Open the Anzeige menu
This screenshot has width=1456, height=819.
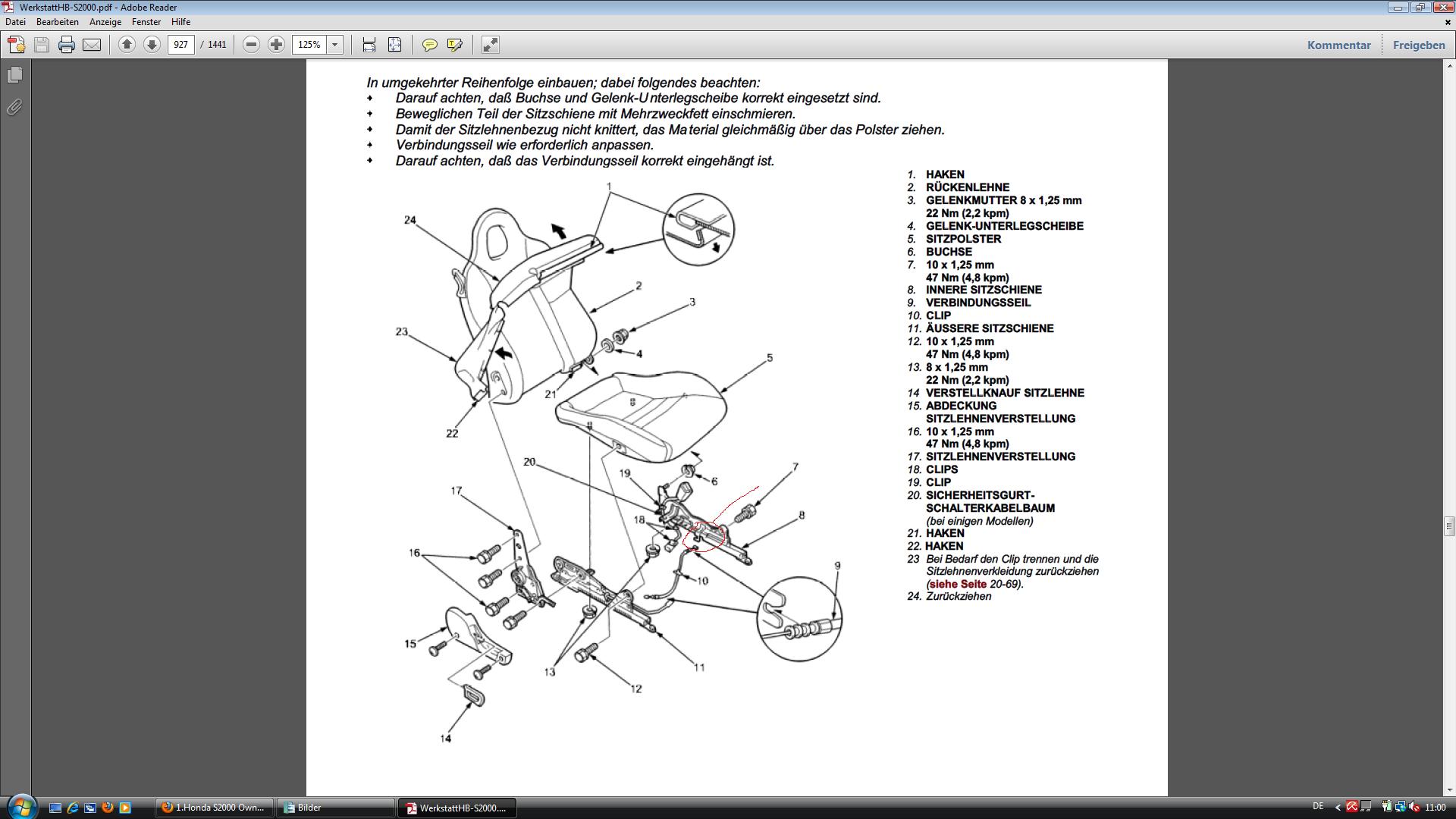tap(105, 22)
